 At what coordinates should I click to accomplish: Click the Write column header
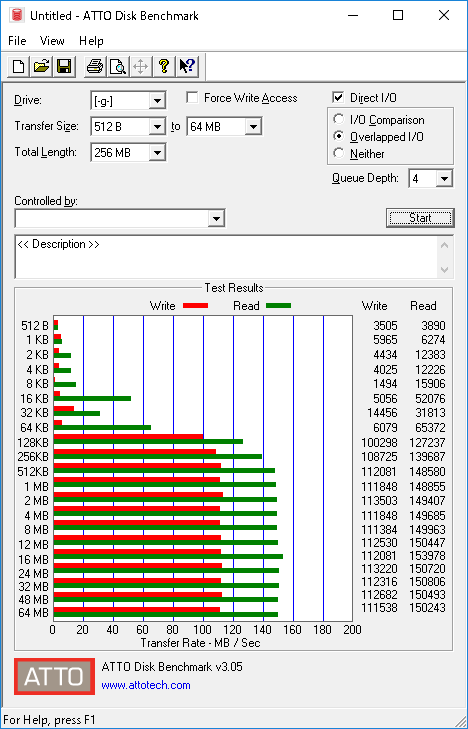point(375,306)
